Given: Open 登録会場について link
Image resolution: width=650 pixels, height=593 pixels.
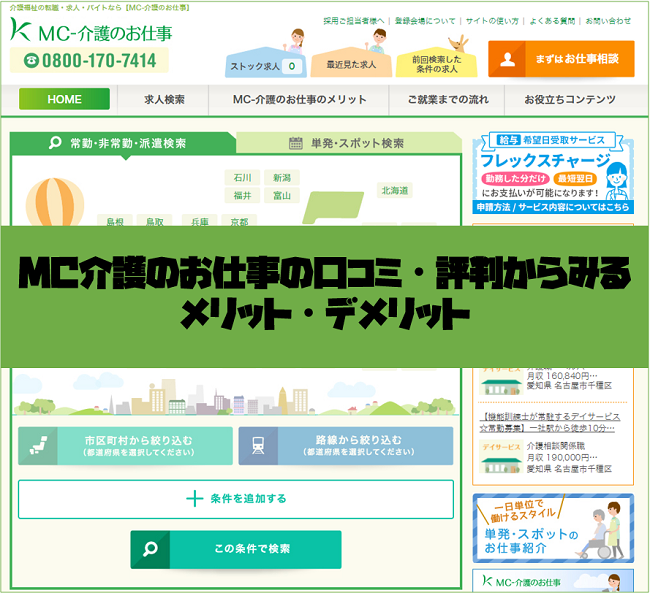Looking at the screenshot, I should (x=425, y=21).
